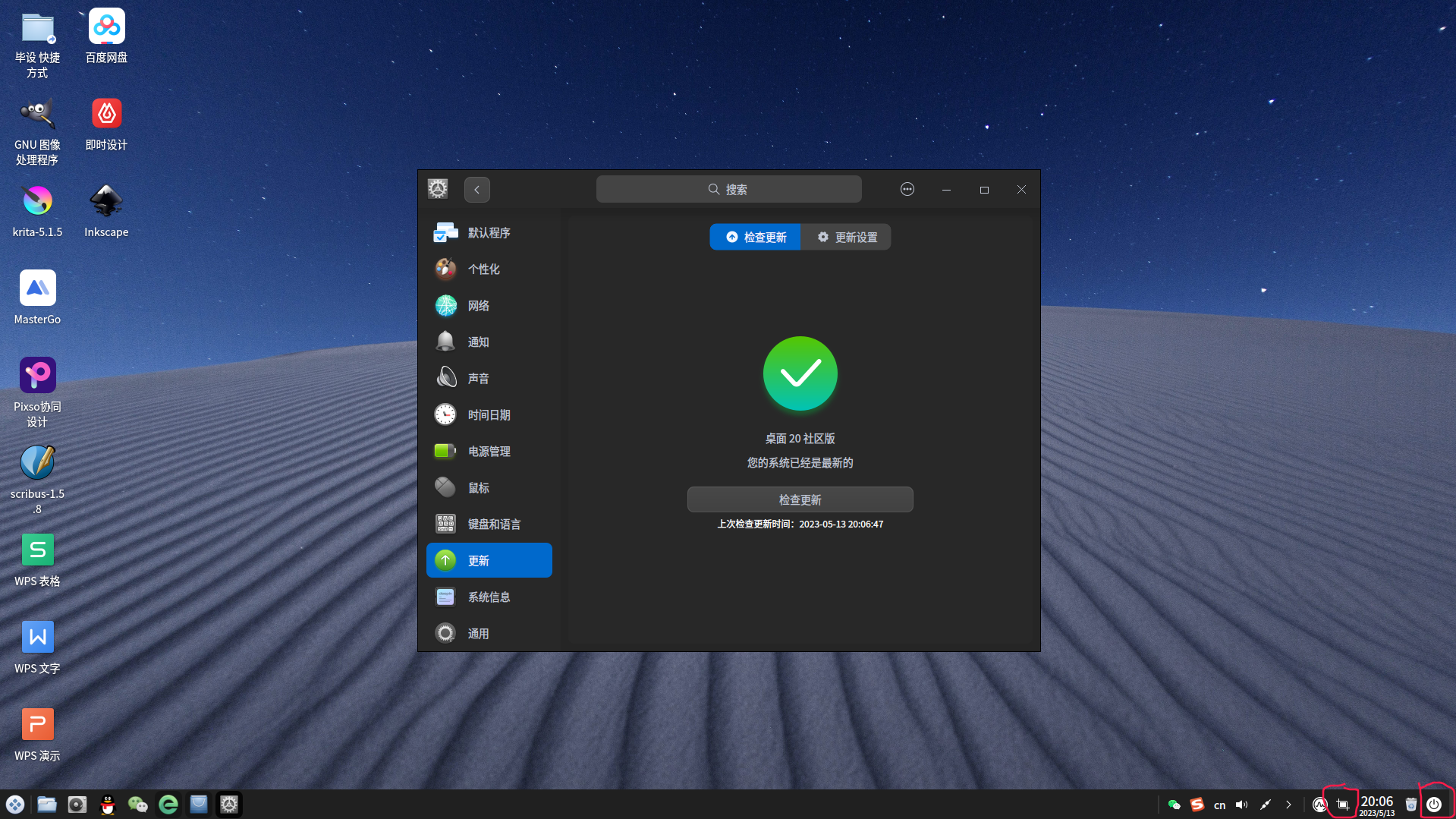Screen dimensions: 1456x819
Task: Open 网络 network settings
Action: 489,305
